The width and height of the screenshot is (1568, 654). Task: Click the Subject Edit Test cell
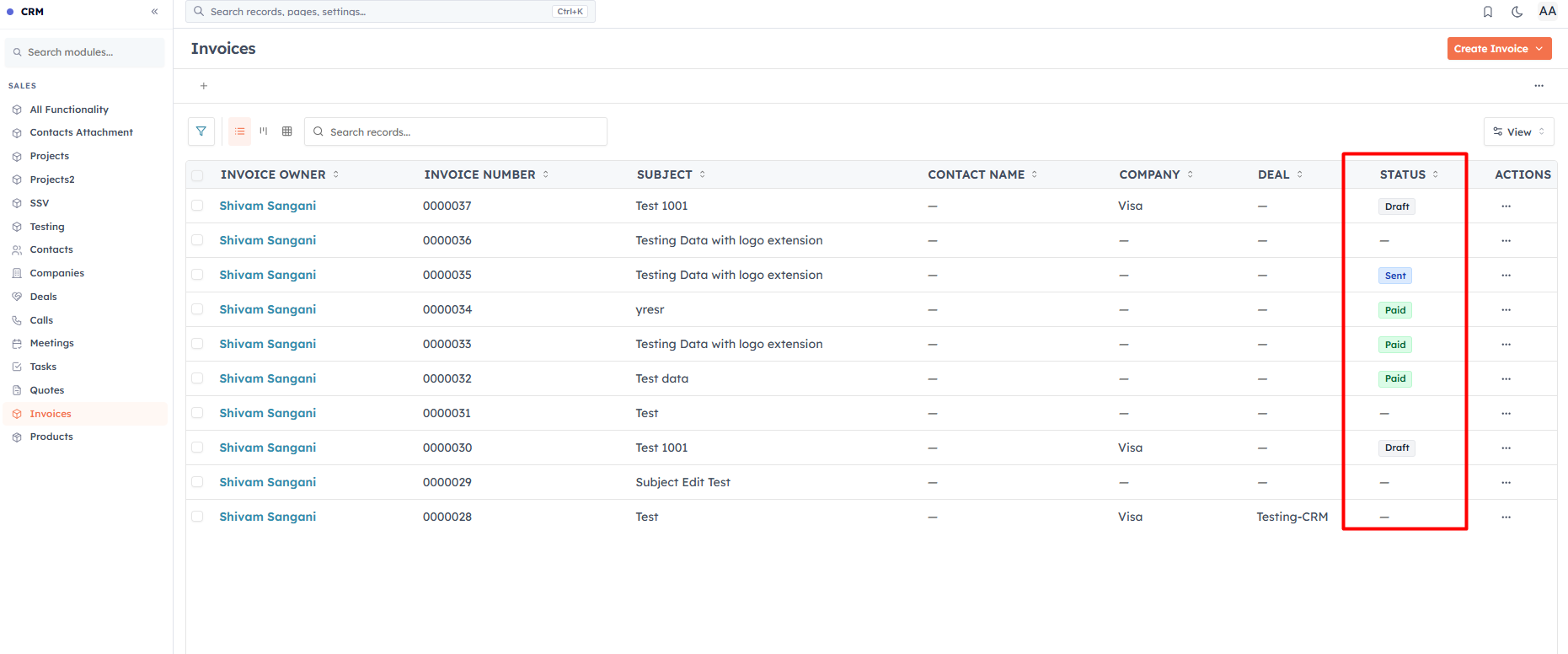click(x=682, y=482)
